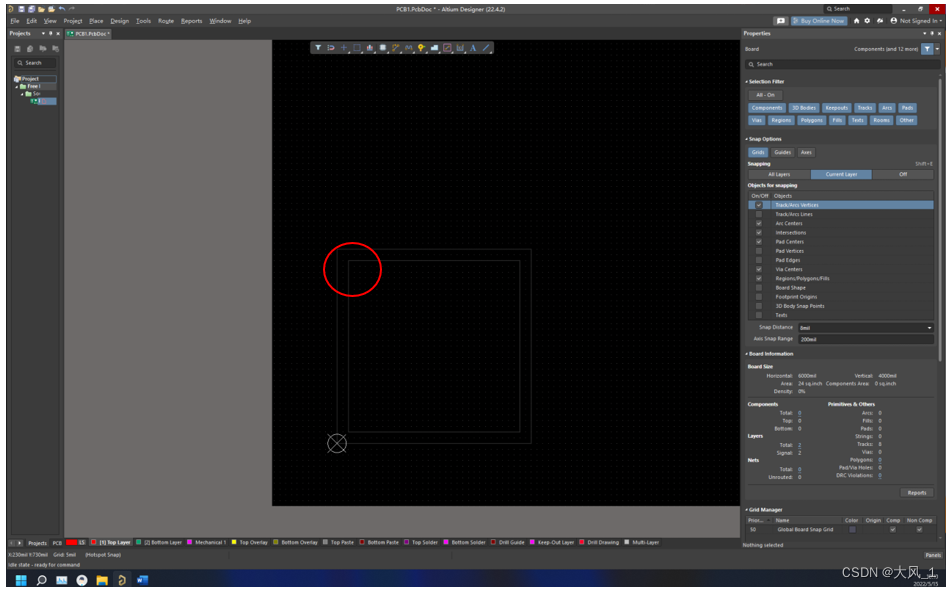Open the notifications chat icon near Buy Online Now
952x589 pixels.
[781, 21]
